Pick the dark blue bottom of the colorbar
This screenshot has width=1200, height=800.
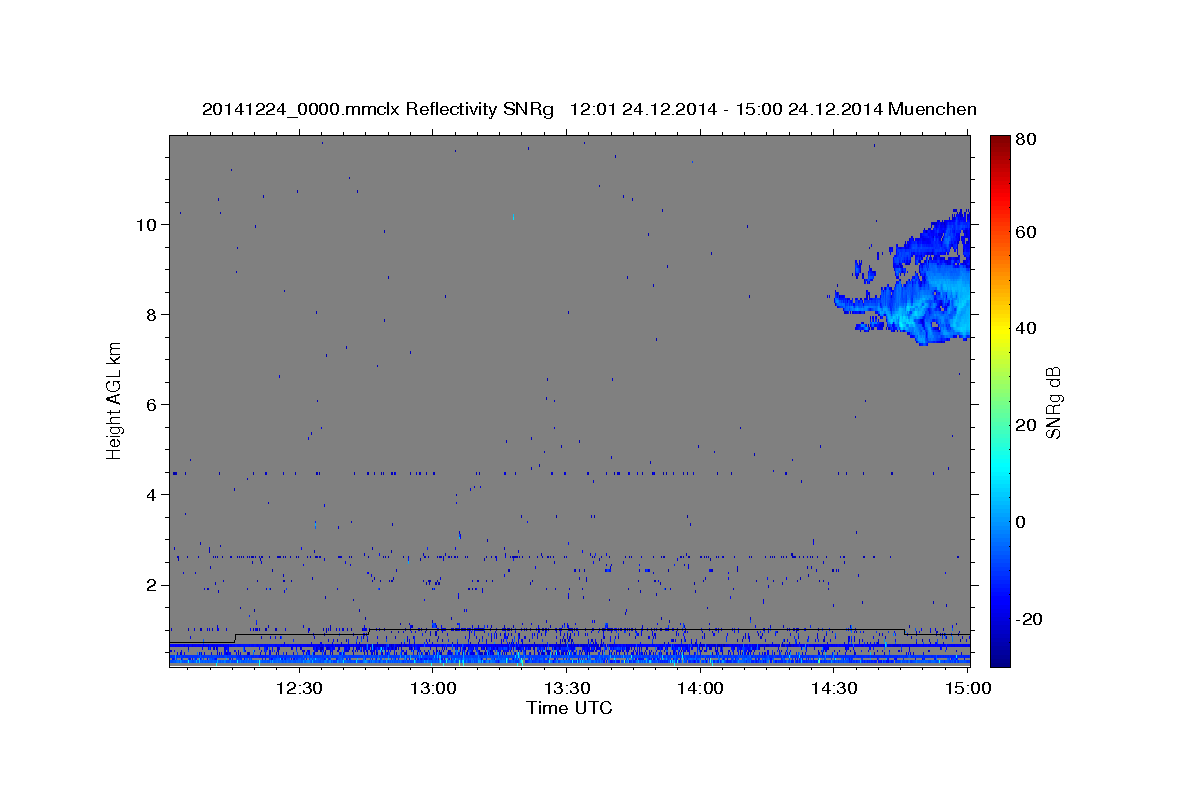(1000, 655)
